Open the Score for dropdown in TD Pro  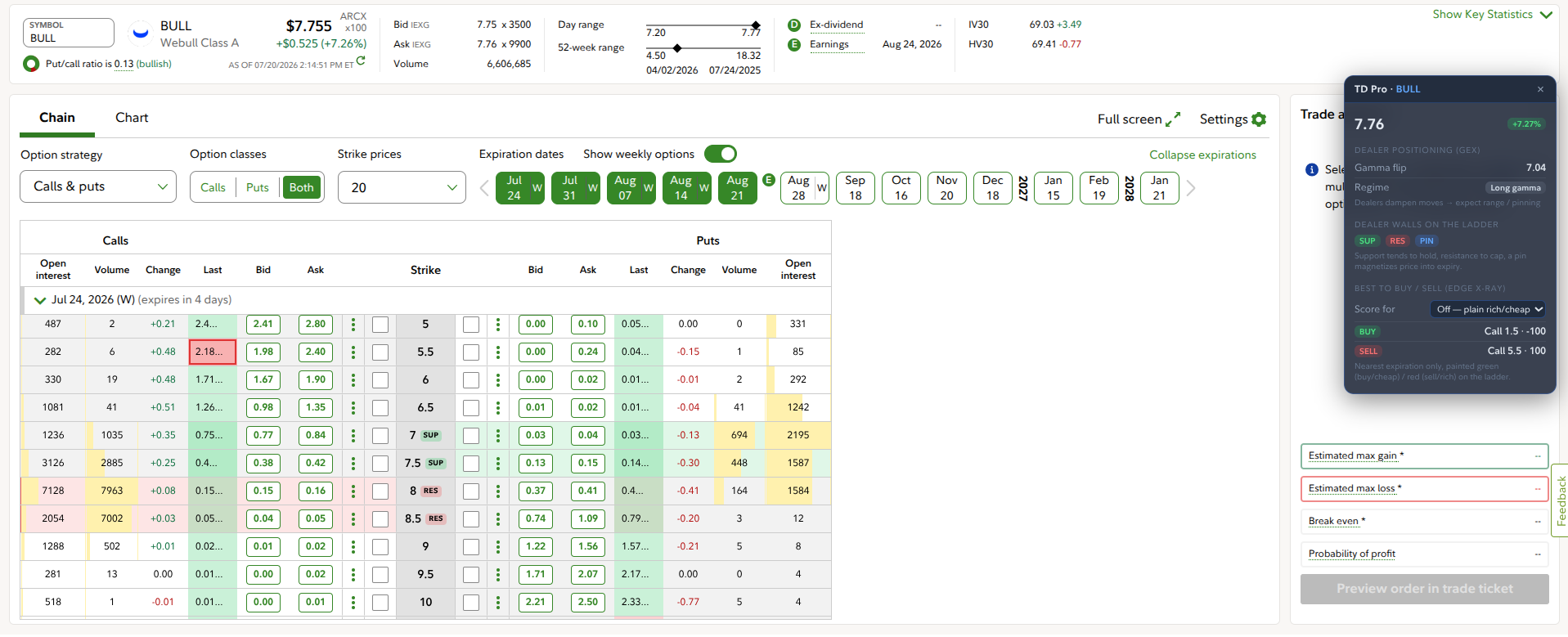point(1488,309)
